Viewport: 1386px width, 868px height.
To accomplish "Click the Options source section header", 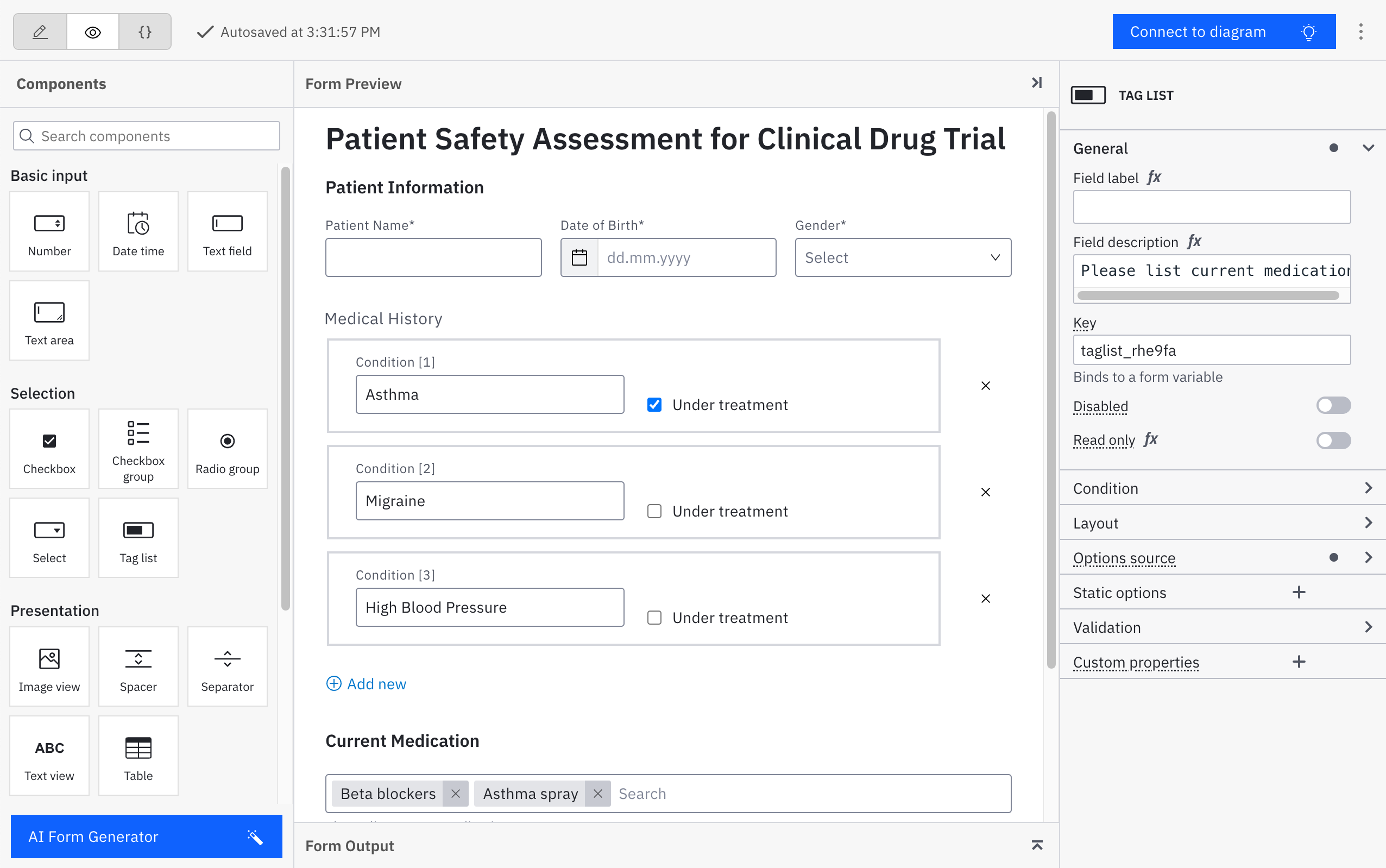I will 1123,557.
